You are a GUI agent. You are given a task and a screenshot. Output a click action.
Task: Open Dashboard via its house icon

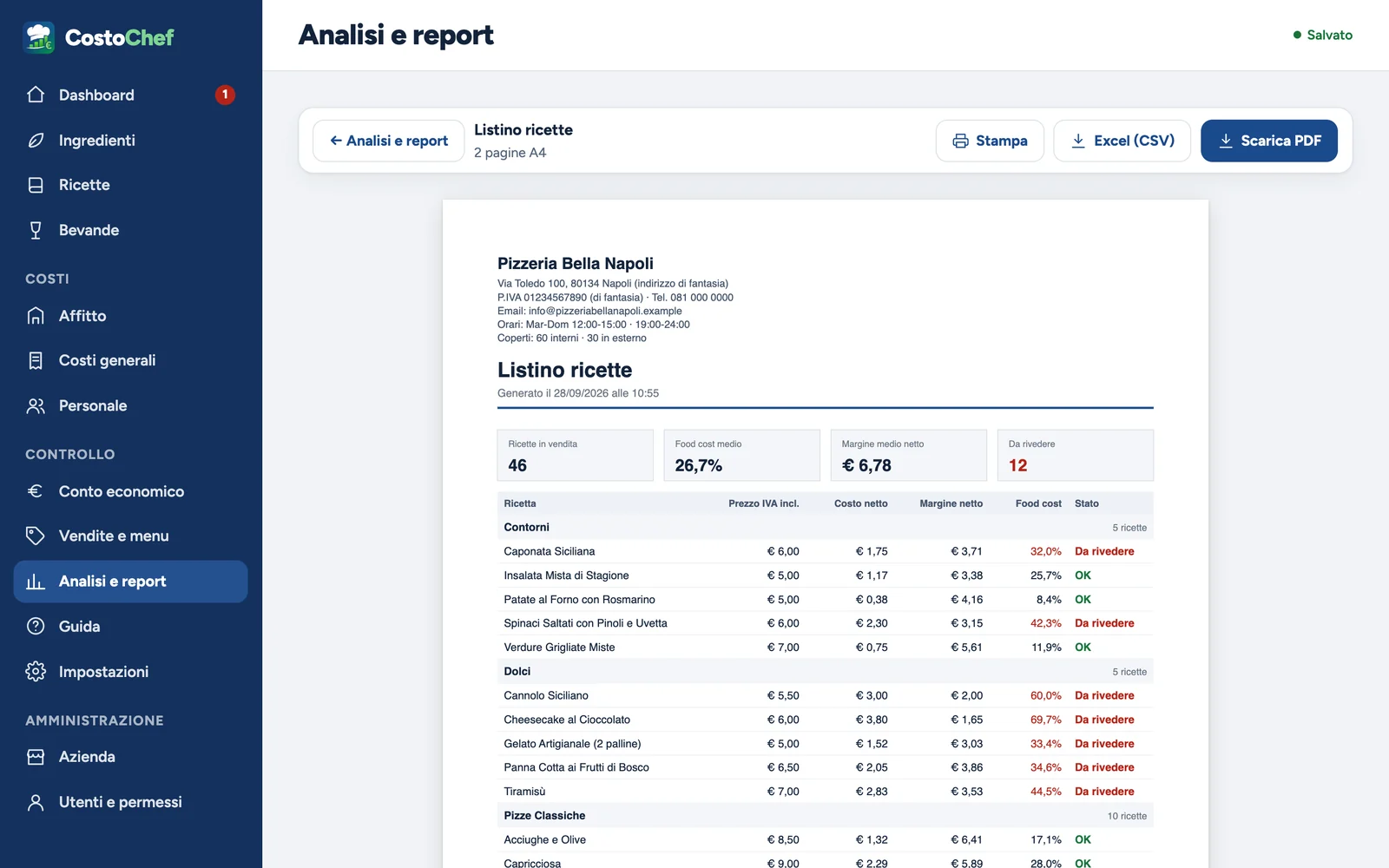click(36, 95)
